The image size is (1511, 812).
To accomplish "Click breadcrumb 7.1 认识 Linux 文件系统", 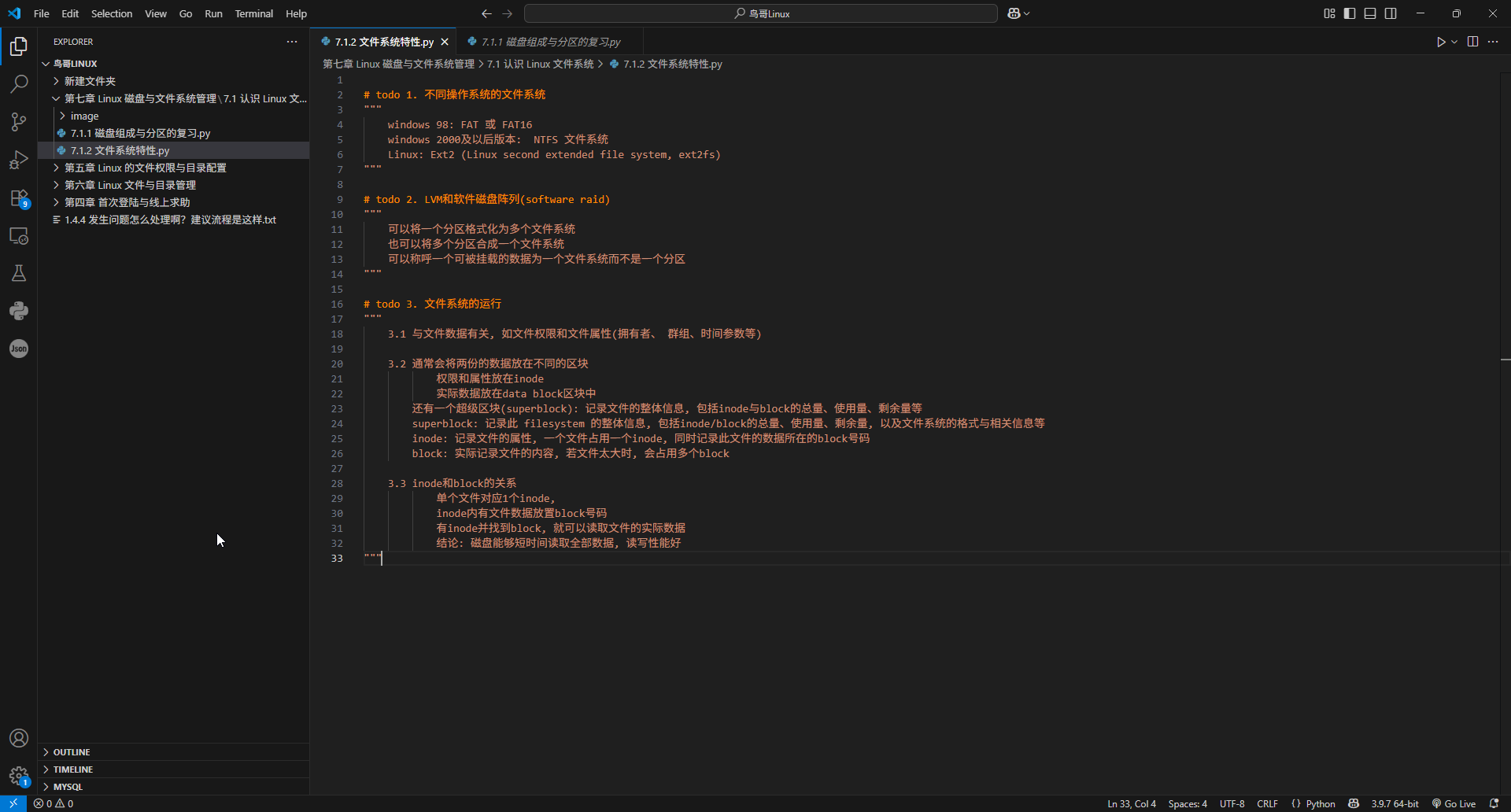I will (540, 64).
